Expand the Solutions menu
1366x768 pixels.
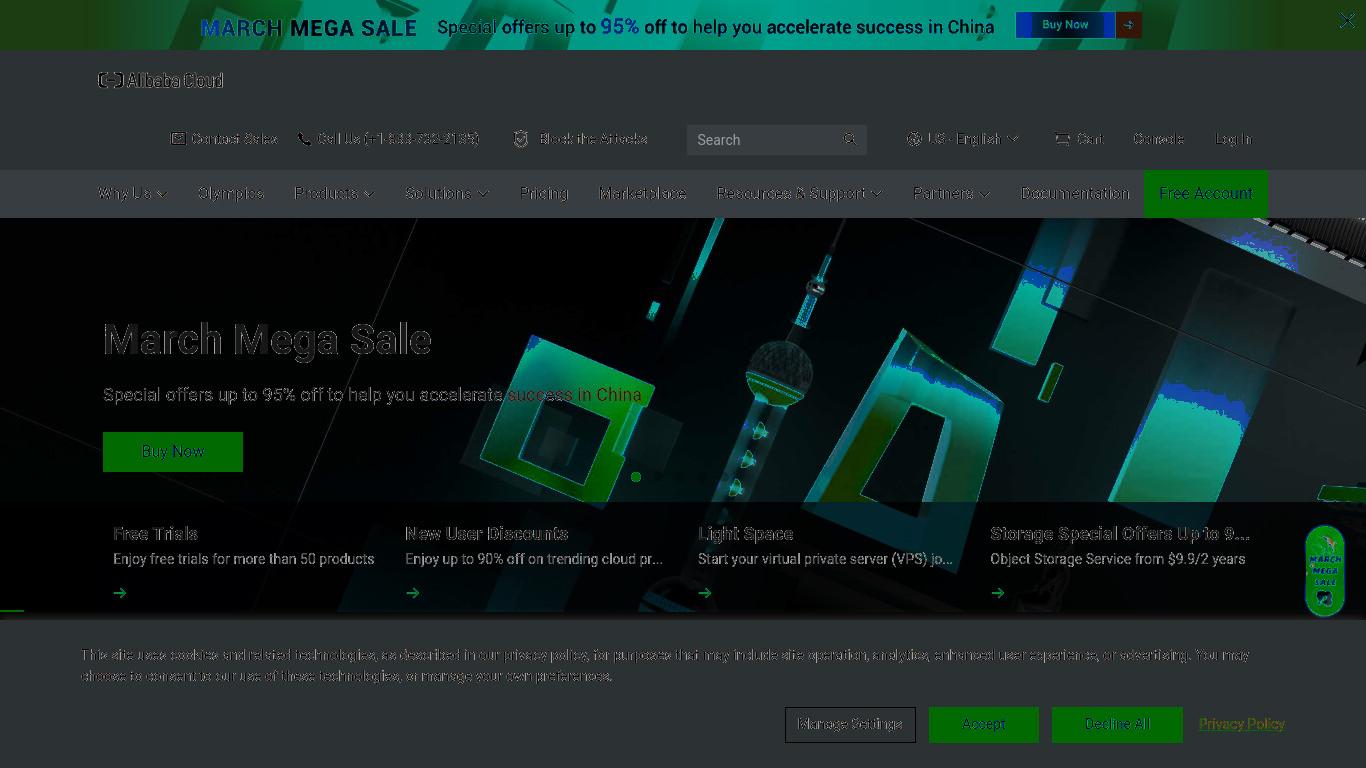(447, 193)
